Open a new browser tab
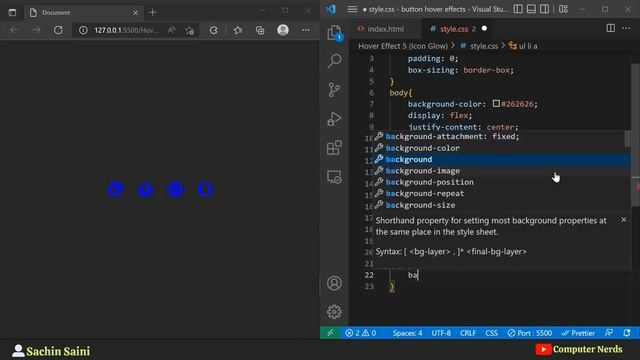The image size is (640, 360). click(152, 13)
